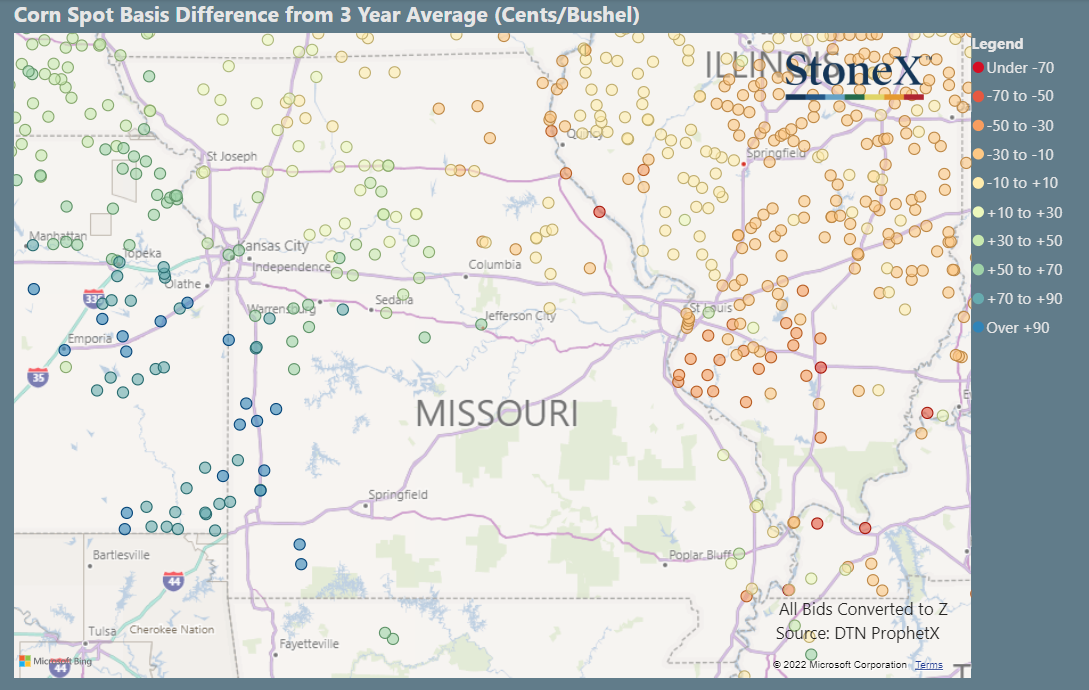1089x690 pixels.
Task: Select the '-70 to -50' legend color dot
Action: click(x=979, y=96)
